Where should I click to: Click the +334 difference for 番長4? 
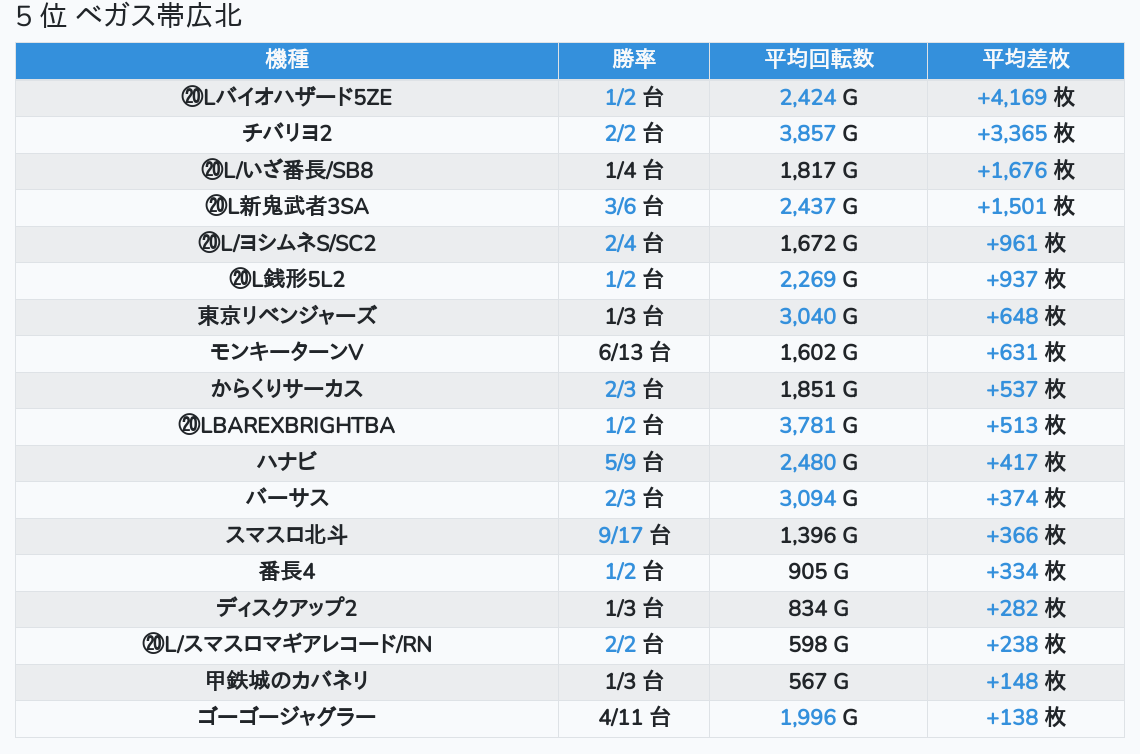pyautogui.click(x=1012, y=572)
